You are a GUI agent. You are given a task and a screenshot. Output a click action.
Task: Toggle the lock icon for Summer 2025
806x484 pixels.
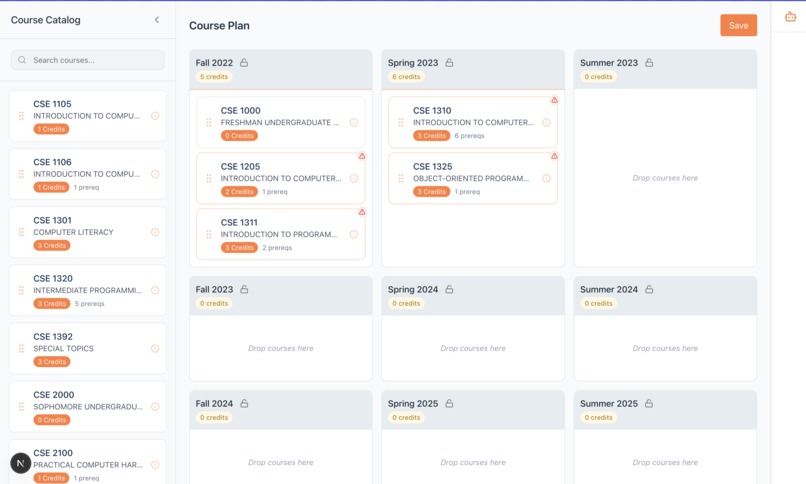[x=649, y=403]
